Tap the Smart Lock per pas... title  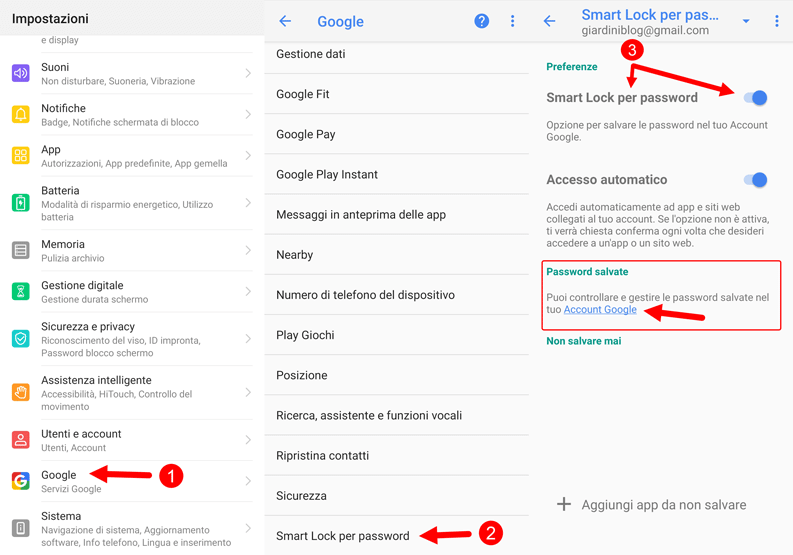click(x=650, y=15)
